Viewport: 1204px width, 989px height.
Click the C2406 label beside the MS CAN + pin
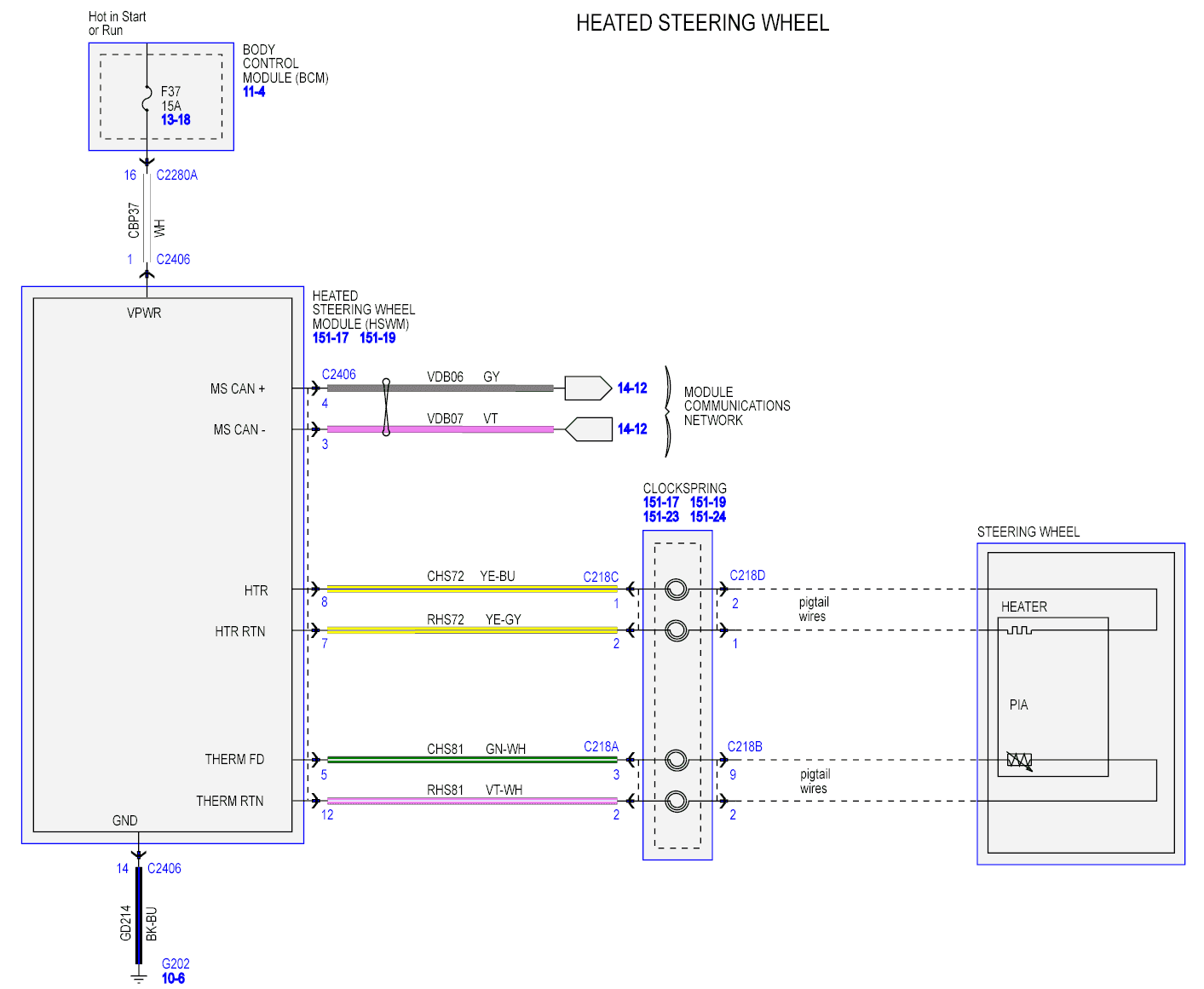click(x=339, y=375)
